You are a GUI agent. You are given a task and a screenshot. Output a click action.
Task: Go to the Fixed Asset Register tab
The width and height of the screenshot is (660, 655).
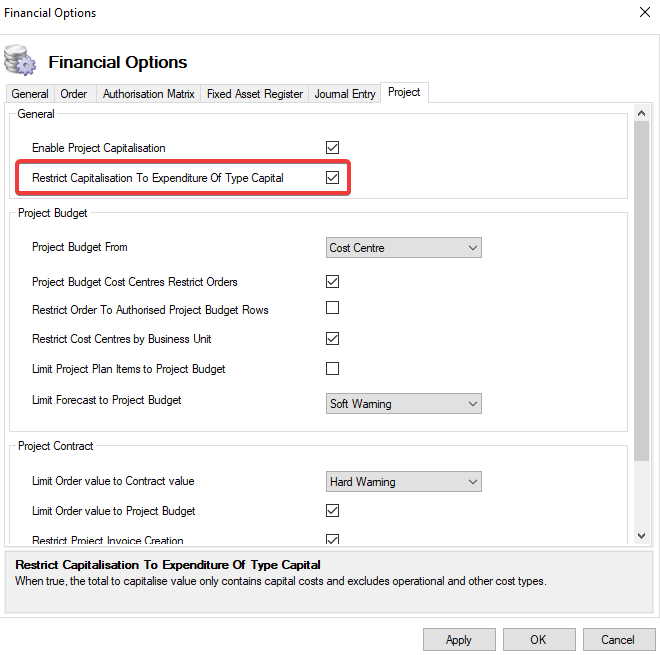[255, 94]
